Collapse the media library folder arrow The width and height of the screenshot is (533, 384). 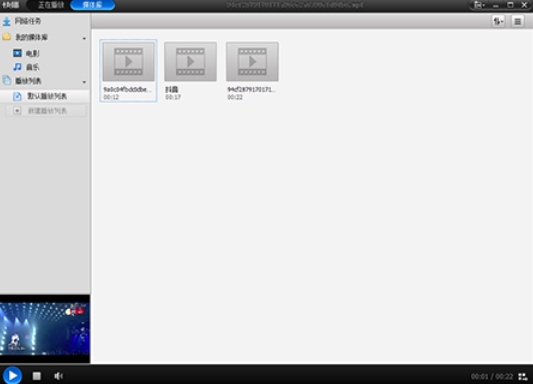point(84,38)
